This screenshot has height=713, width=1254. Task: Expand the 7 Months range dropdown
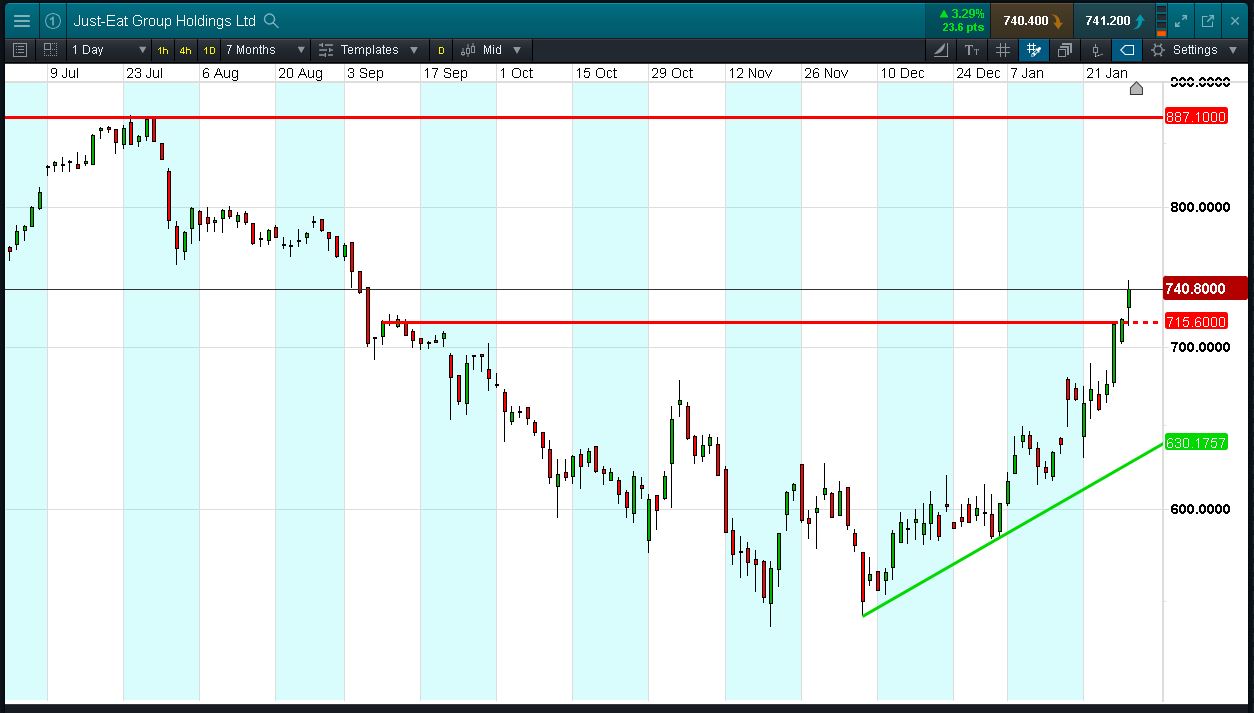(x=264, y=50)
